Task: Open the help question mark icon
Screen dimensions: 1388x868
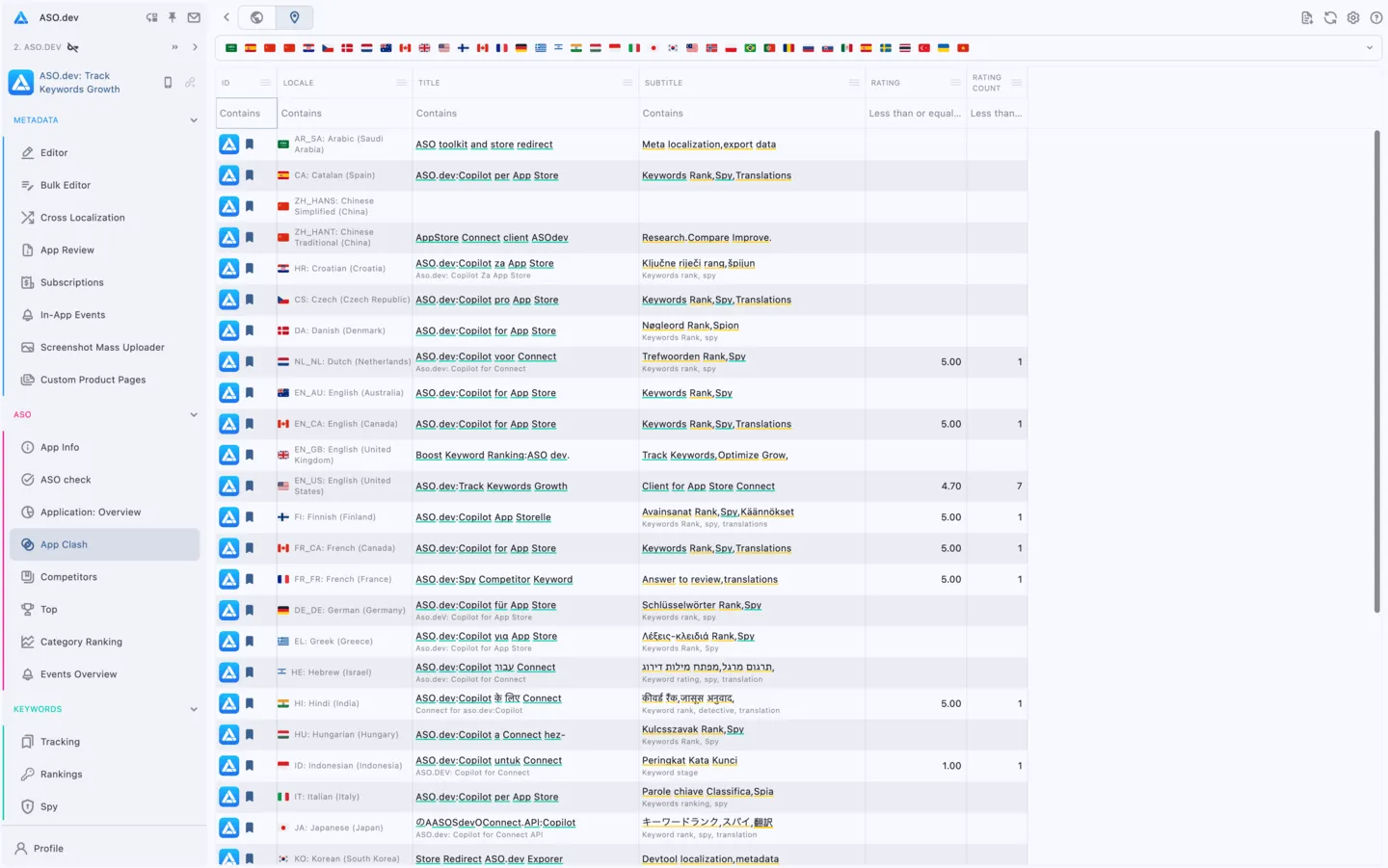Action: [x=1376, y=17]
